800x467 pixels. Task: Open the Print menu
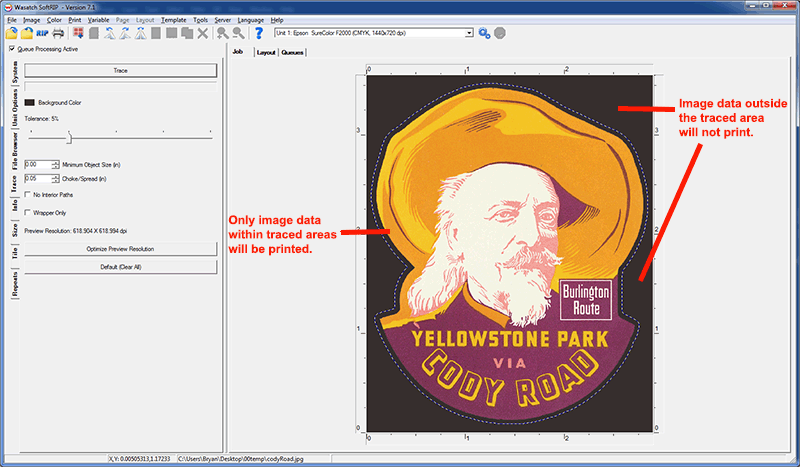click(x=74, y=20)
